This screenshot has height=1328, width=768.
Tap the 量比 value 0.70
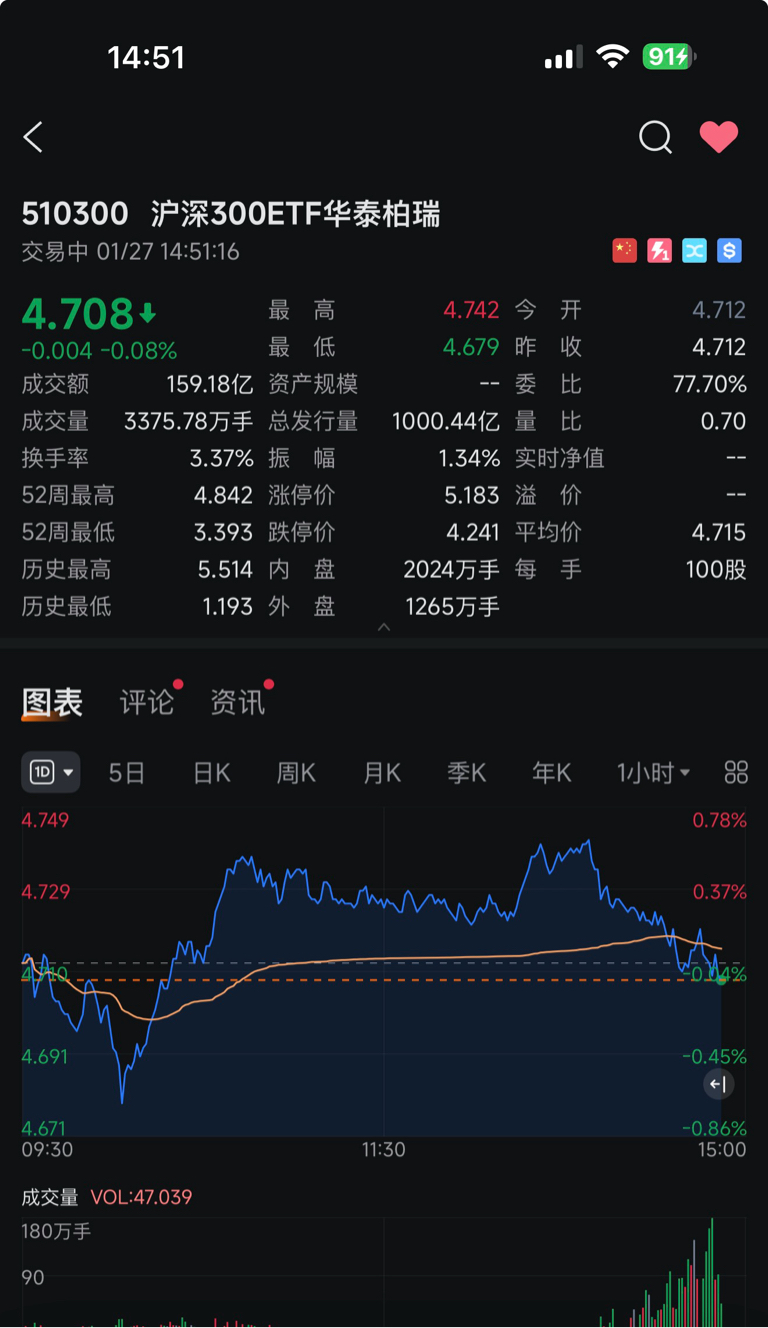pos(724,421)
